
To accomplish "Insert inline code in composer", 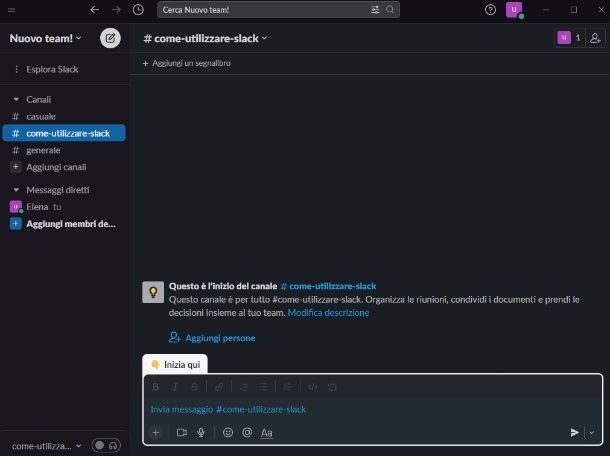I will [313, 387].
